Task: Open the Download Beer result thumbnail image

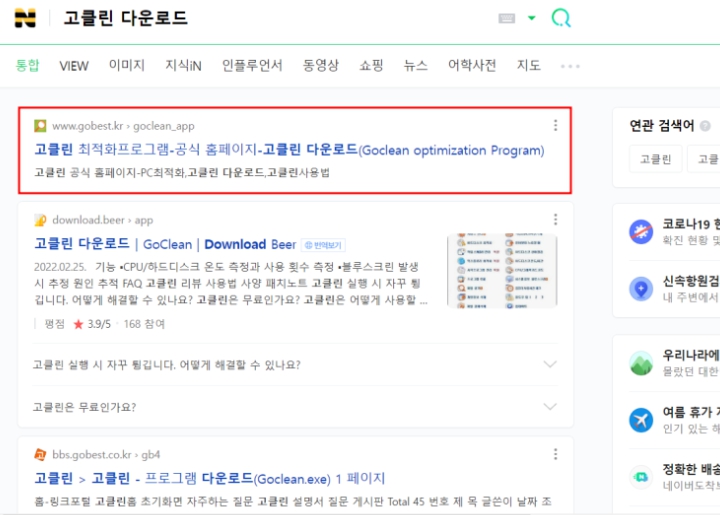Action: [x=502, y=270]
